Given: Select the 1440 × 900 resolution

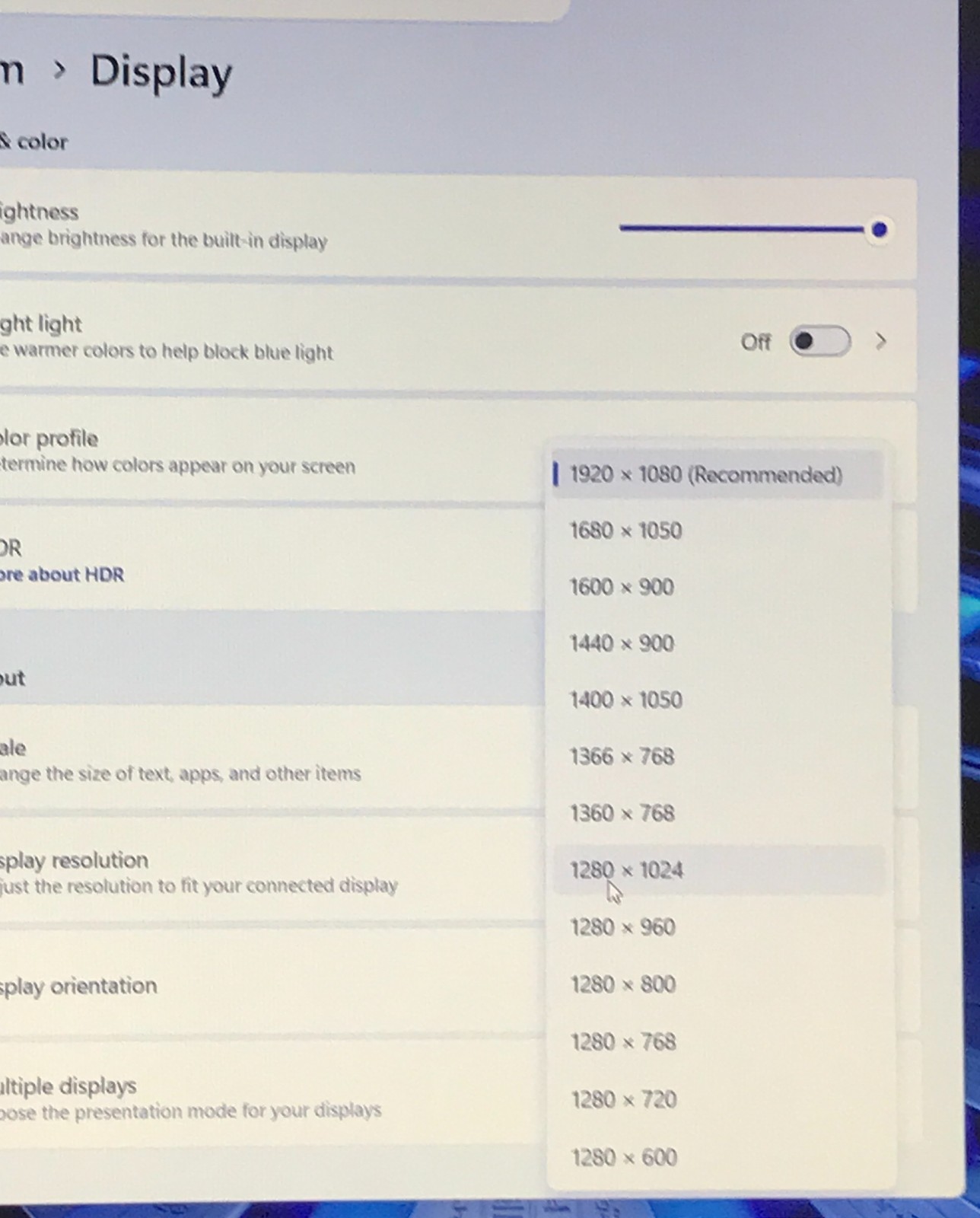Looking at the screenshot, I should coord(717,643).
